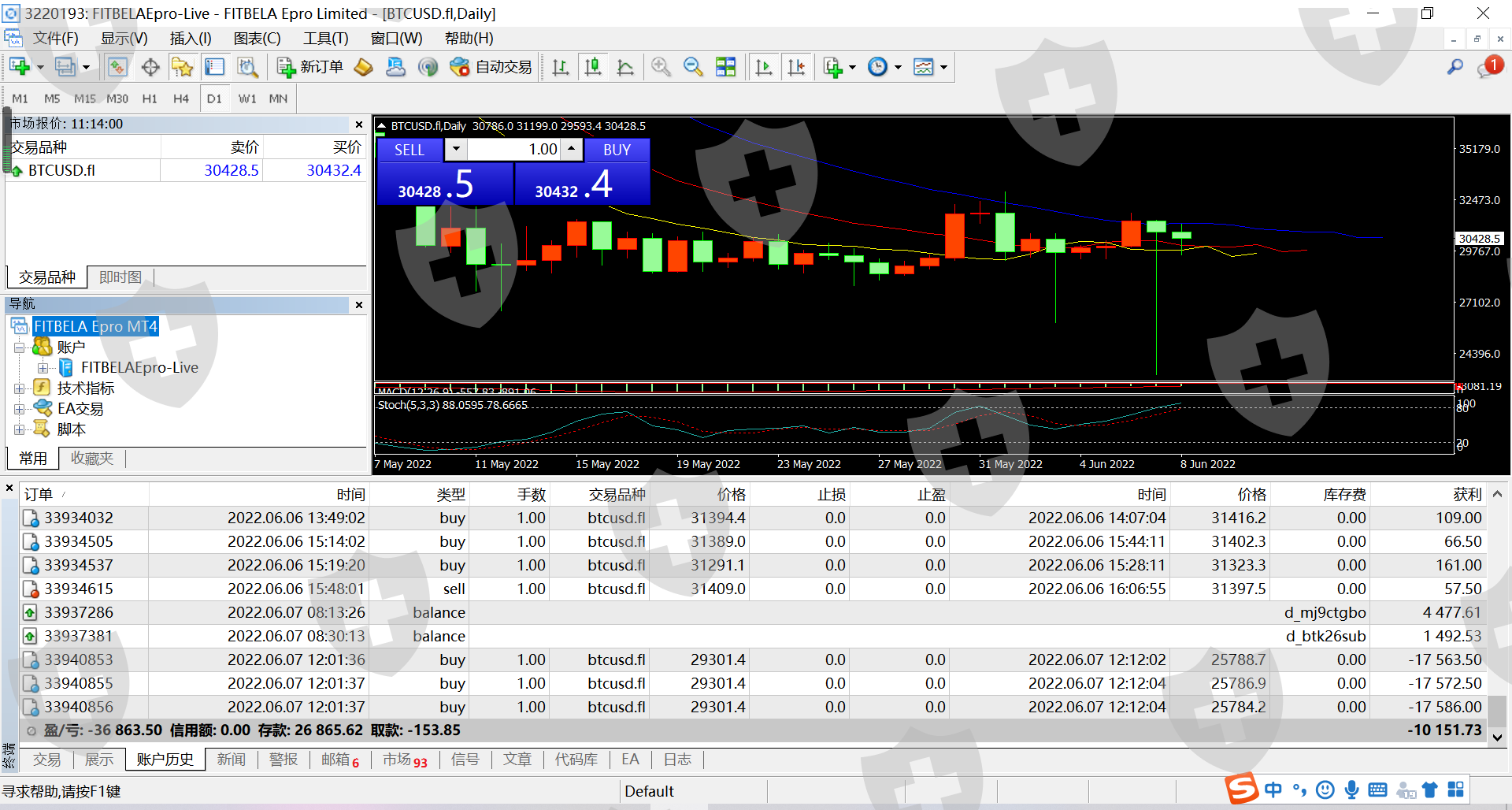Click the BUY button on chart
Image resolution: width=1512 pixels, height=810 pixels.
coord(617,150)
